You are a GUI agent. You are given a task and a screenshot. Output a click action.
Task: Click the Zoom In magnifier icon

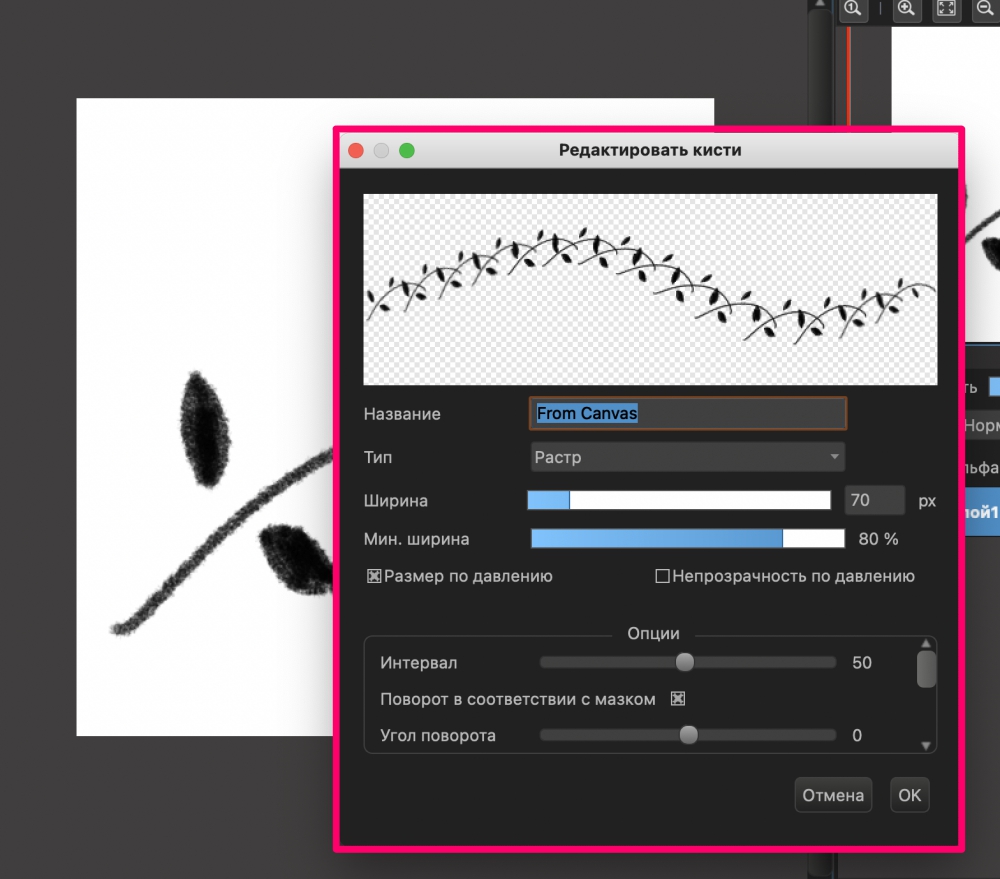906,10
